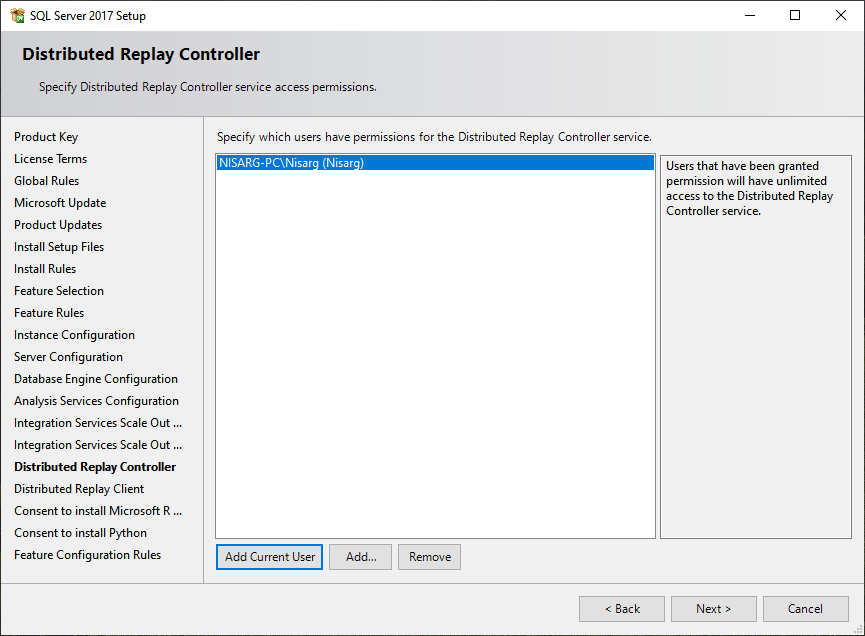Select Product Updates step in sidebar
Screen dimensions: 865x636
coord(58,225)
